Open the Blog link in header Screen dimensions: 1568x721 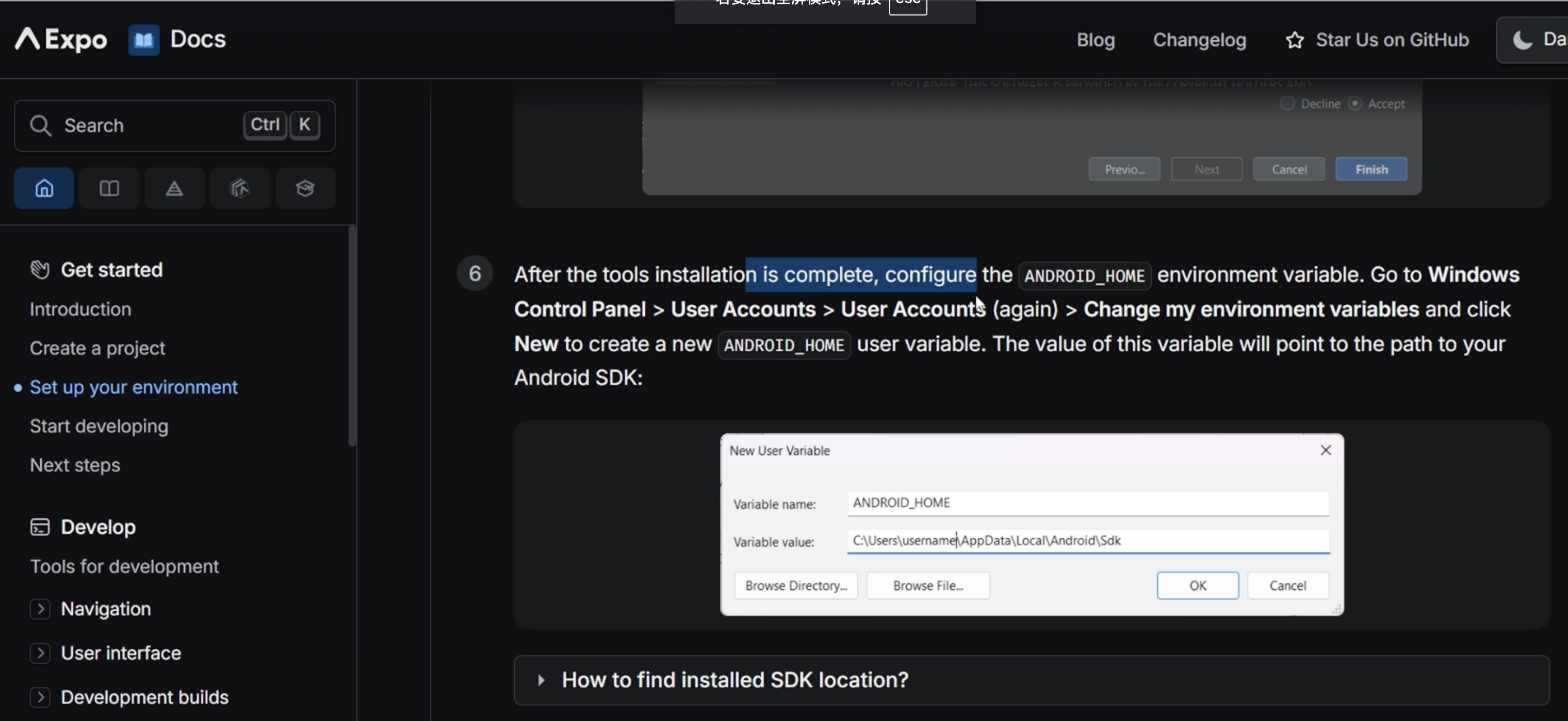1096,40
